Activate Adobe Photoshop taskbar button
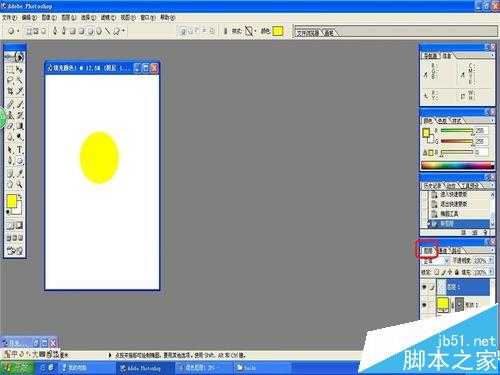This screenshot has width=500, height=375. [145, 368]
